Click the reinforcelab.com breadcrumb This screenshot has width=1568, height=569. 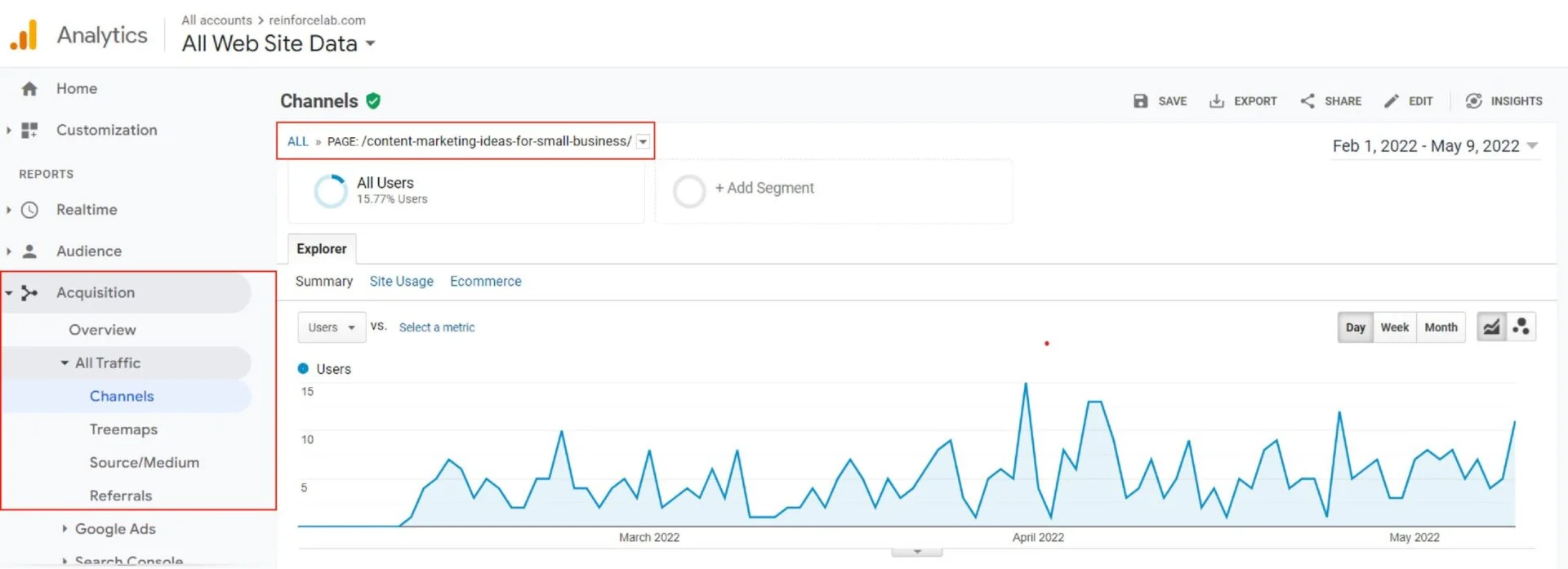[317, 20]
